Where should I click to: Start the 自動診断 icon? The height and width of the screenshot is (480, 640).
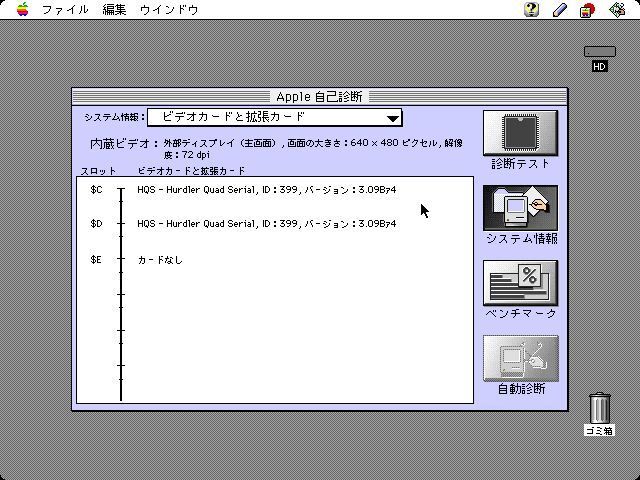520,358
